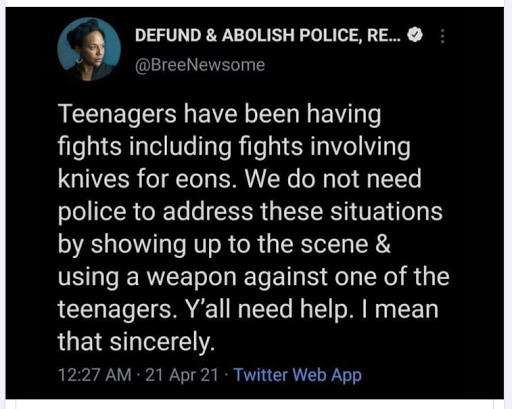Click the 12:27 AM timestamp
The width and height of the screenshot is (512, 409).
tap(95, 375)
